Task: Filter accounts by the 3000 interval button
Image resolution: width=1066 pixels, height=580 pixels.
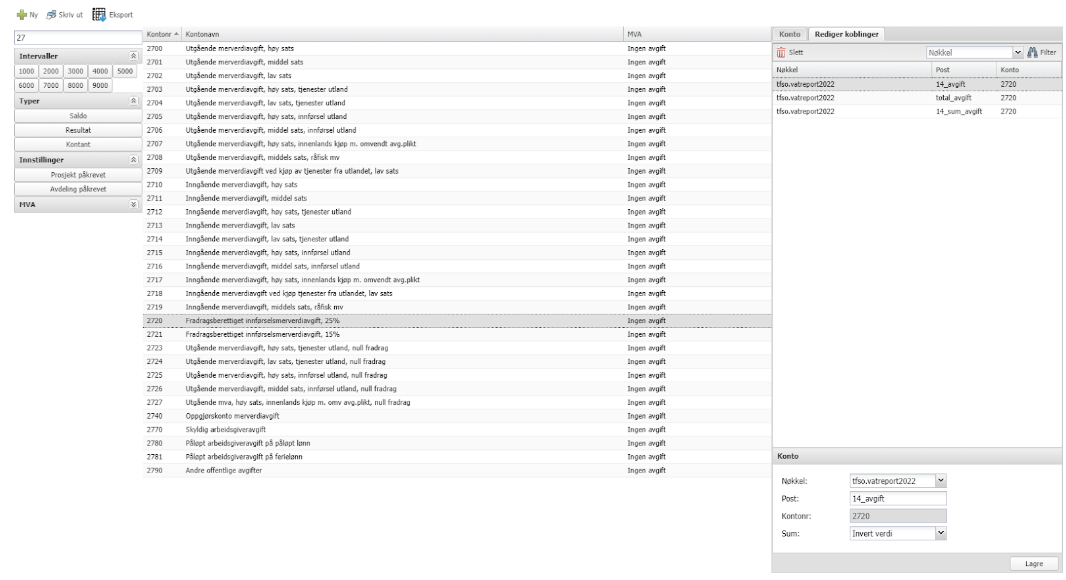Action: 76,72
